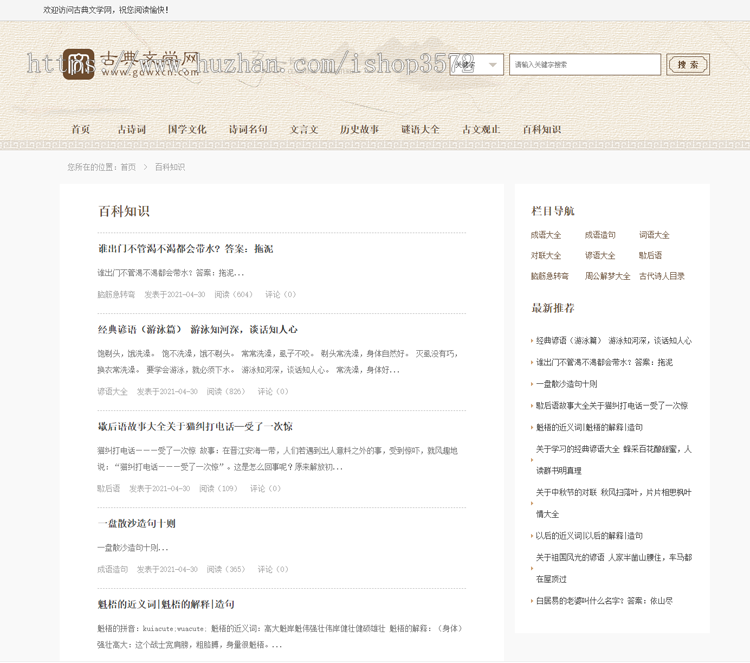Image resolution: width=750 pixels, height=663 pixels.
Task: Open 成语大全 in 栏目导航
Action: point(546,235)
